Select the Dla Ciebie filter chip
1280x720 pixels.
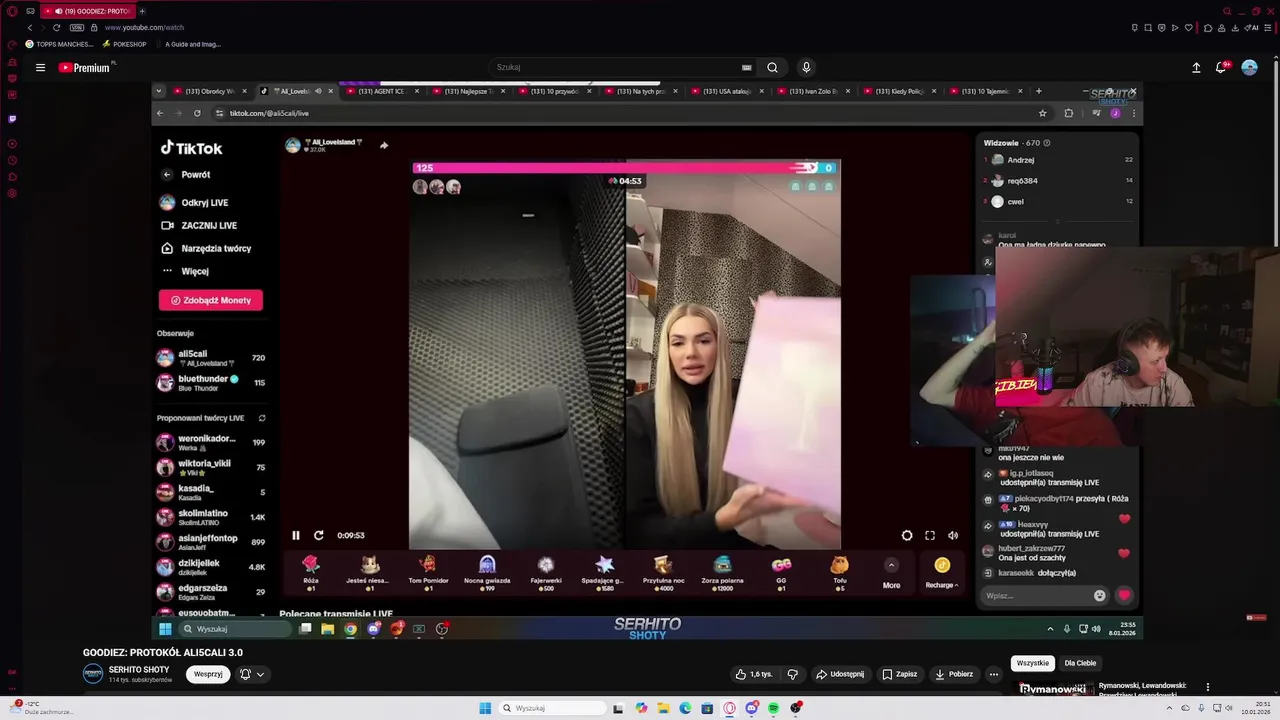coord(1080,663)
